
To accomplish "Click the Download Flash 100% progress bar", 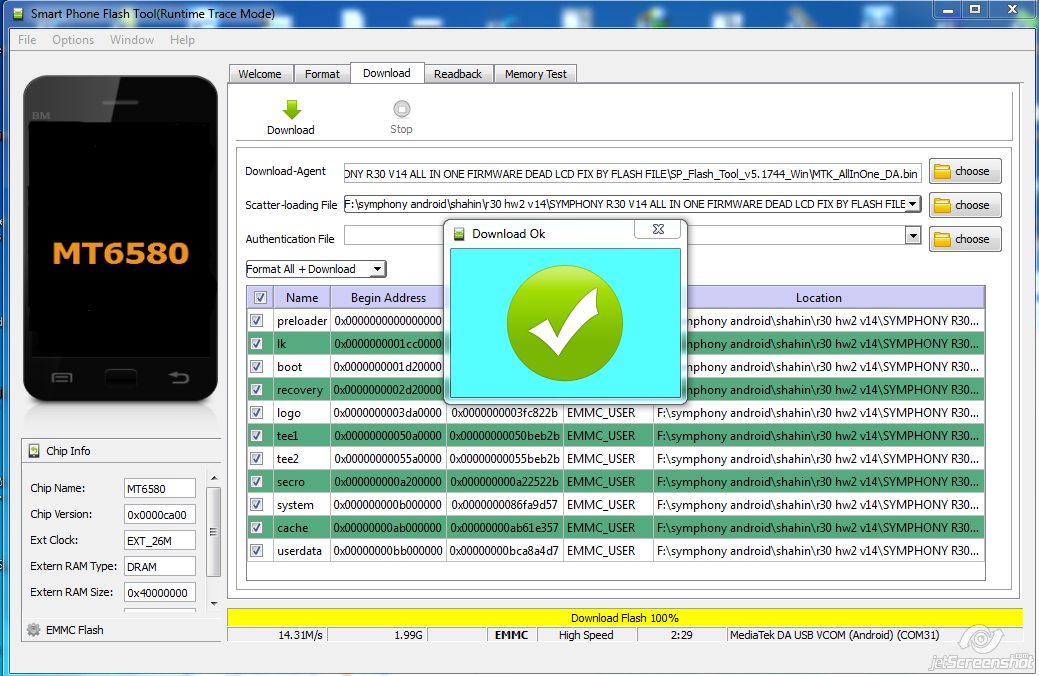I will tap(625, 618).
